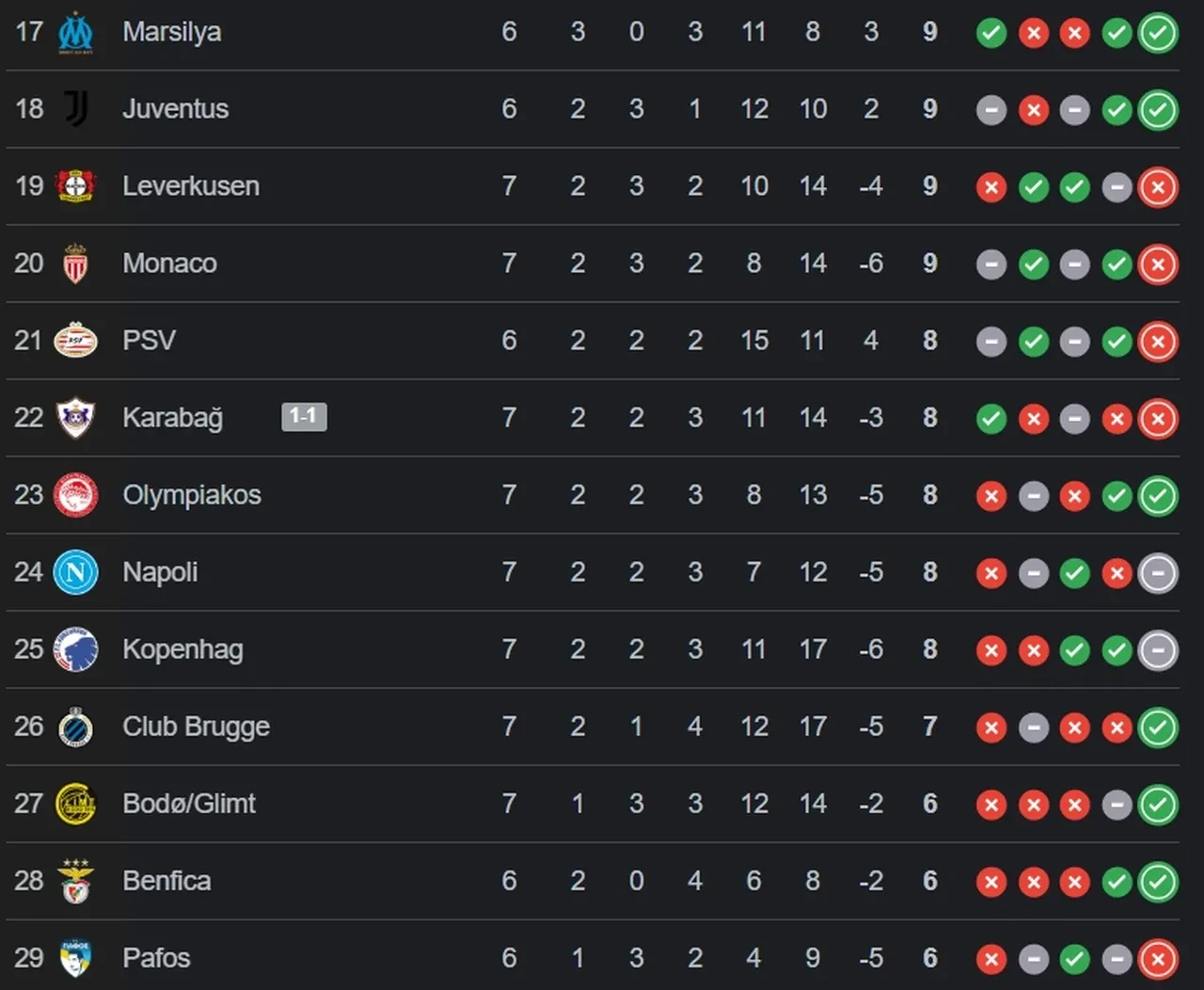Click the Club Brugge logo
1204x990 pixels.
(x=76, y=727)
